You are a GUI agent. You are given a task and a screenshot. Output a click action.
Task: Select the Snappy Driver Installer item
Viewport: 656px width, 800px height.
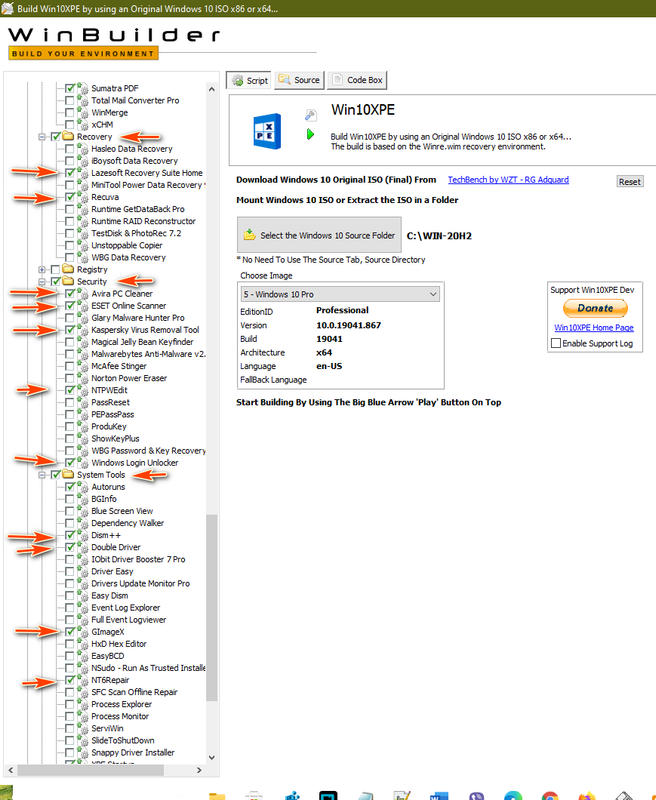133,753
